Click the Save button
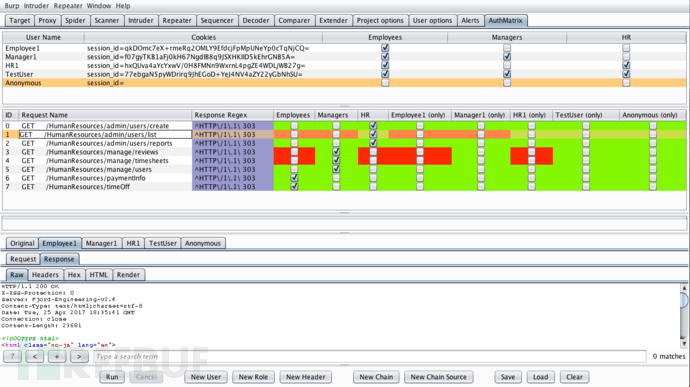Viewport: 690px width, 387px height. click(x=508, y=377)
